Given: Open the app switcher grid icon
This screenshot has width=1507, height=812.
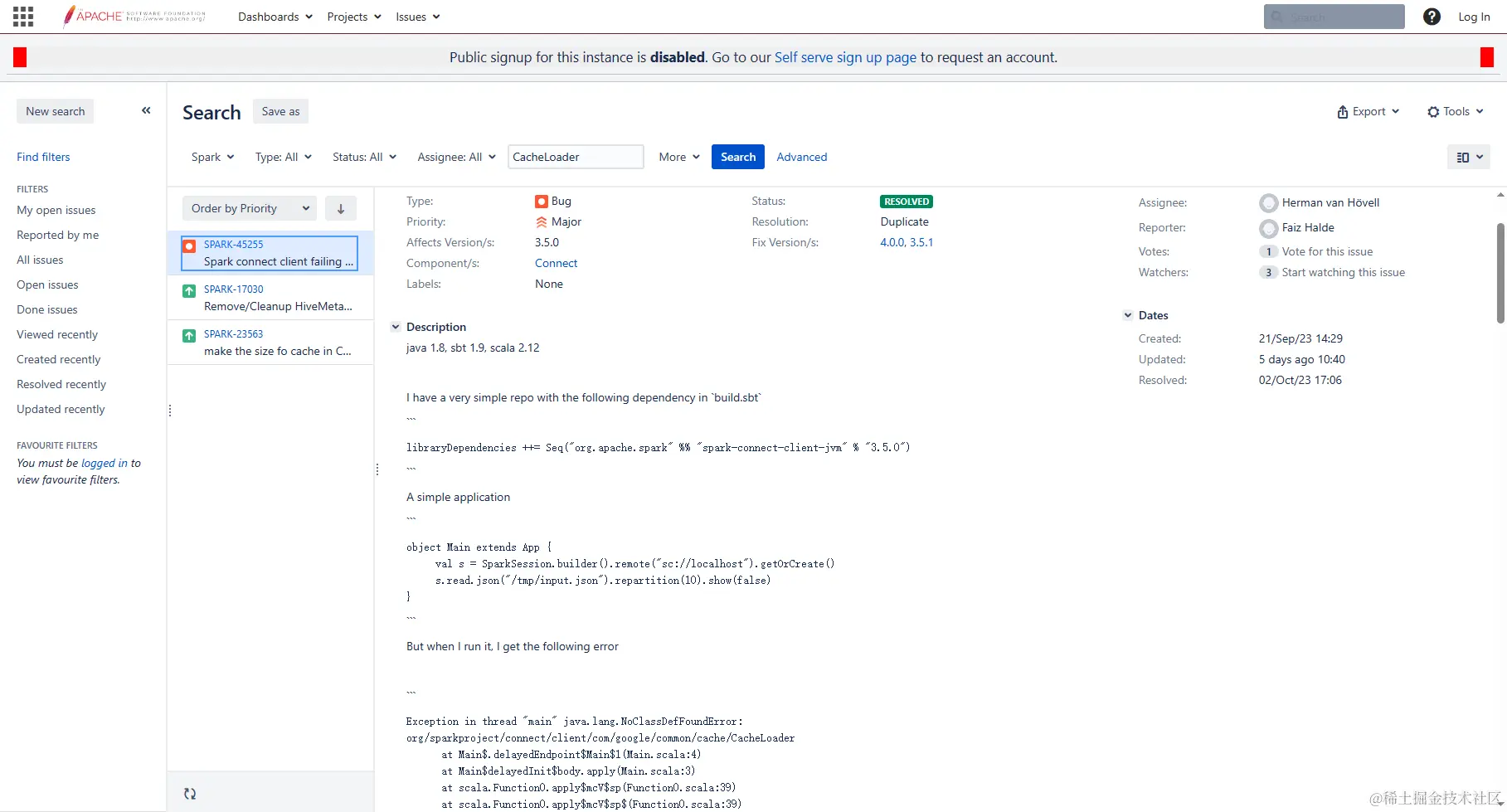Looking at the screenshot, I should 23,17.
